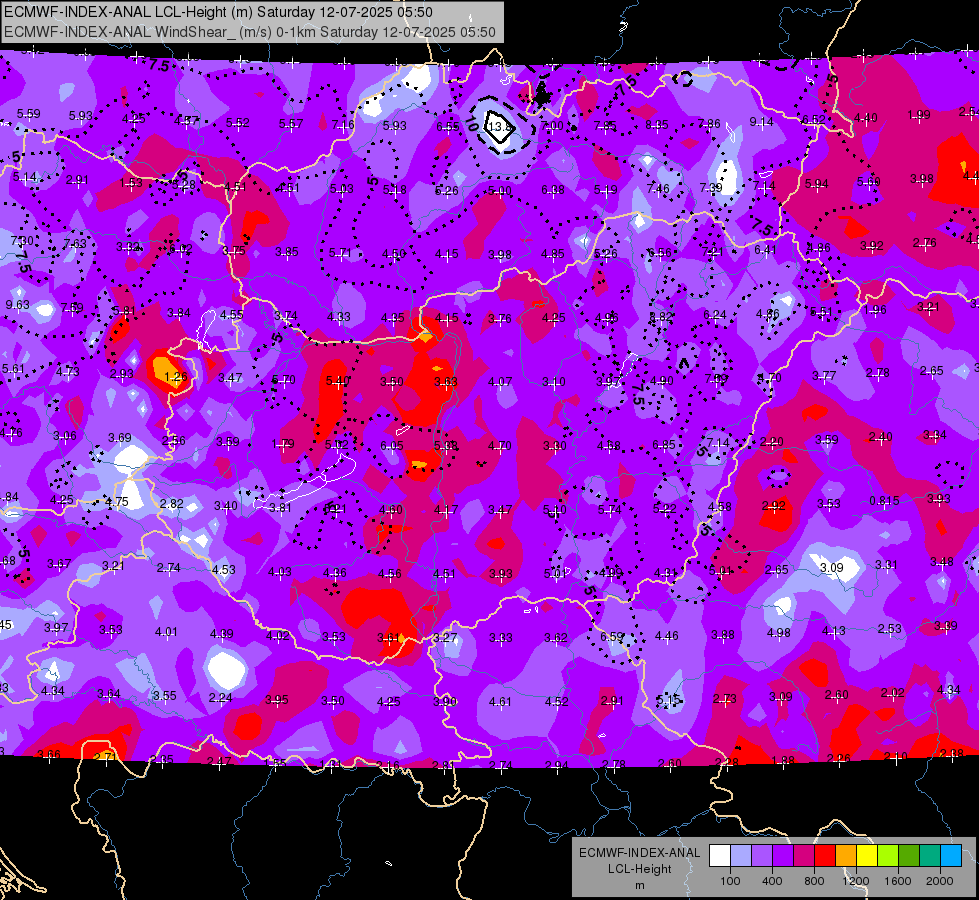
Task: Click the 7.46 grid value
Action: tap(658, 188)
